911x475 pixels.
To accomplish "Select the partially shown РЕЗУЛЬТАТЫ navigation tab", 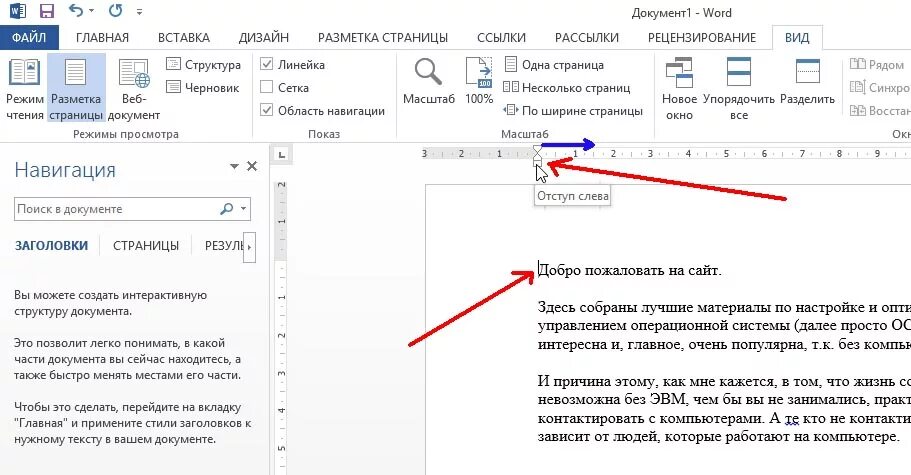I will click(224, 245).
